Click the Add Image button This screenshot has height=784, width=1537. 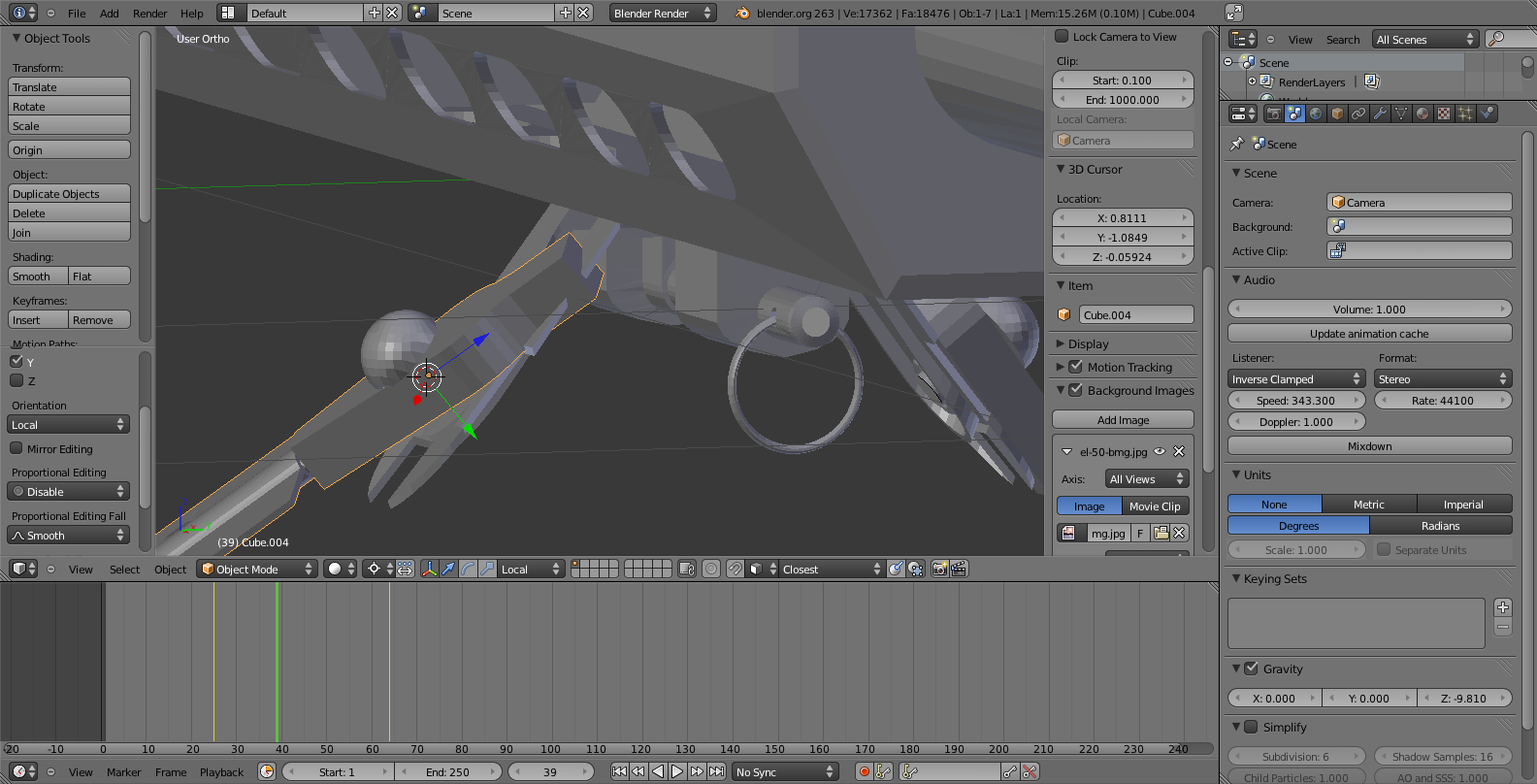[x=1123, y=419]
